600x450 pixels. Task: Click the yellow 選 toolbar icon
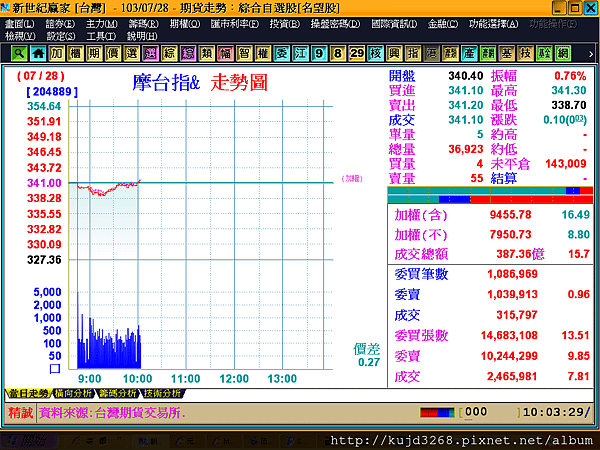[x=132, y=53]
